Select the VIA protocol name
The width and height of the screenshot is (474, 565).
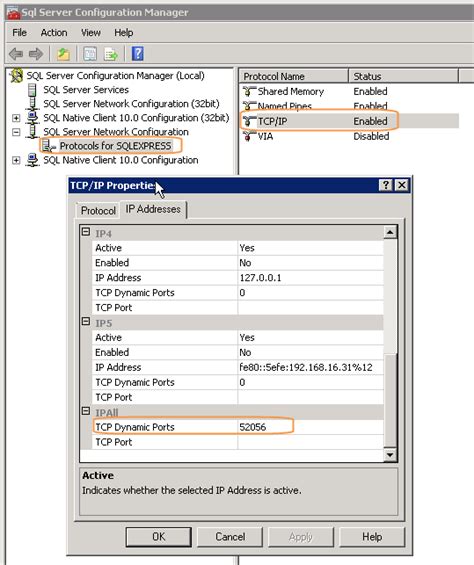pos(265,137)
